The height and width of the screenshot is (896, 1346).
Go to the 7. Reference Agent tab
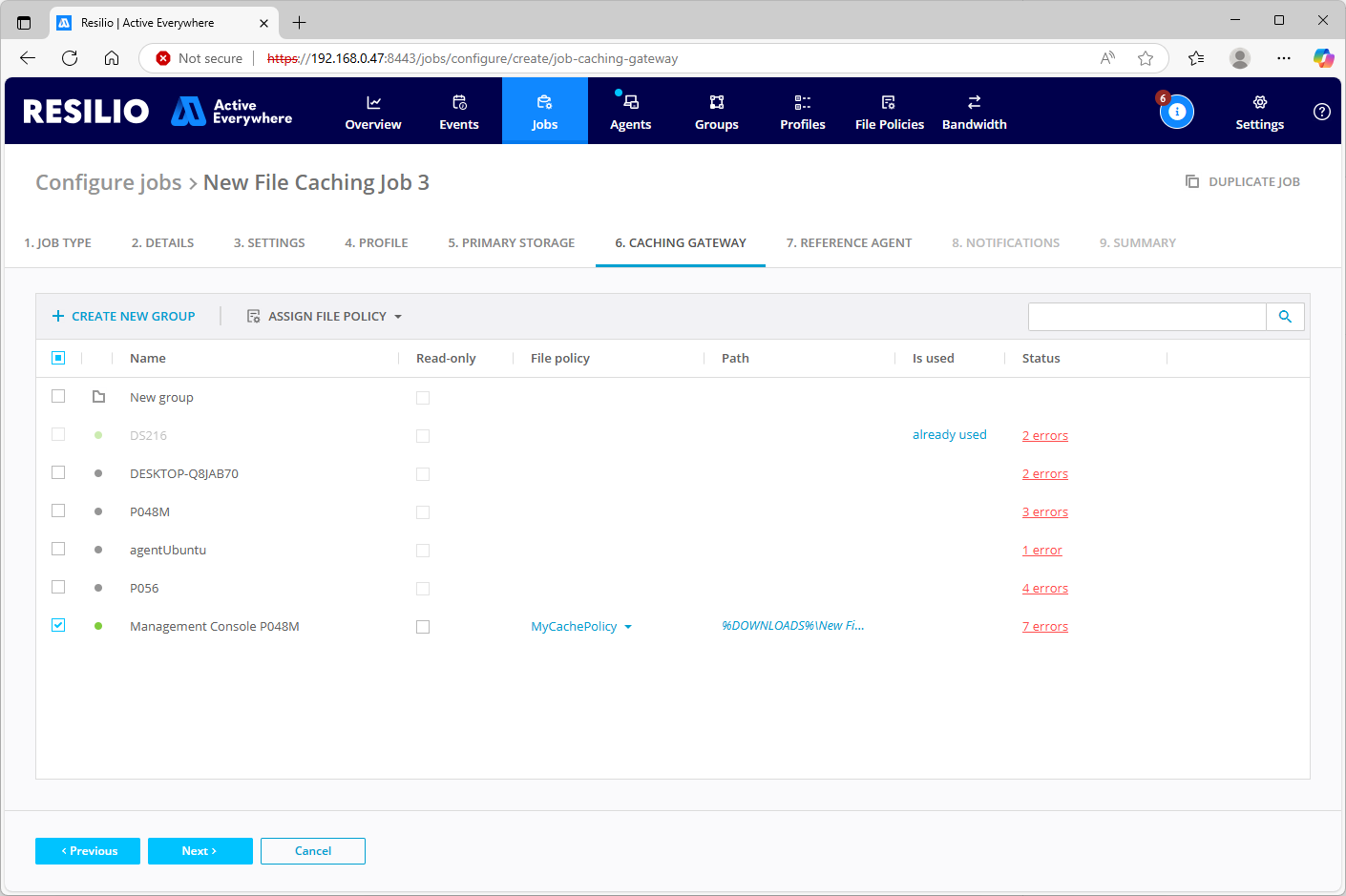(x=849, y=243)
